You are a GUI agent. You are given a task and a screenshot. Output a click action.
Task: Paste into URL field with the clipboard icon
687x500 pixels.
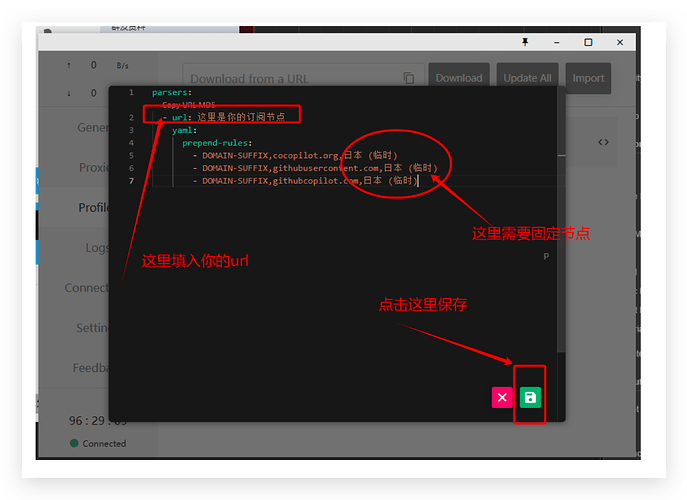click(x=409, y=78)
